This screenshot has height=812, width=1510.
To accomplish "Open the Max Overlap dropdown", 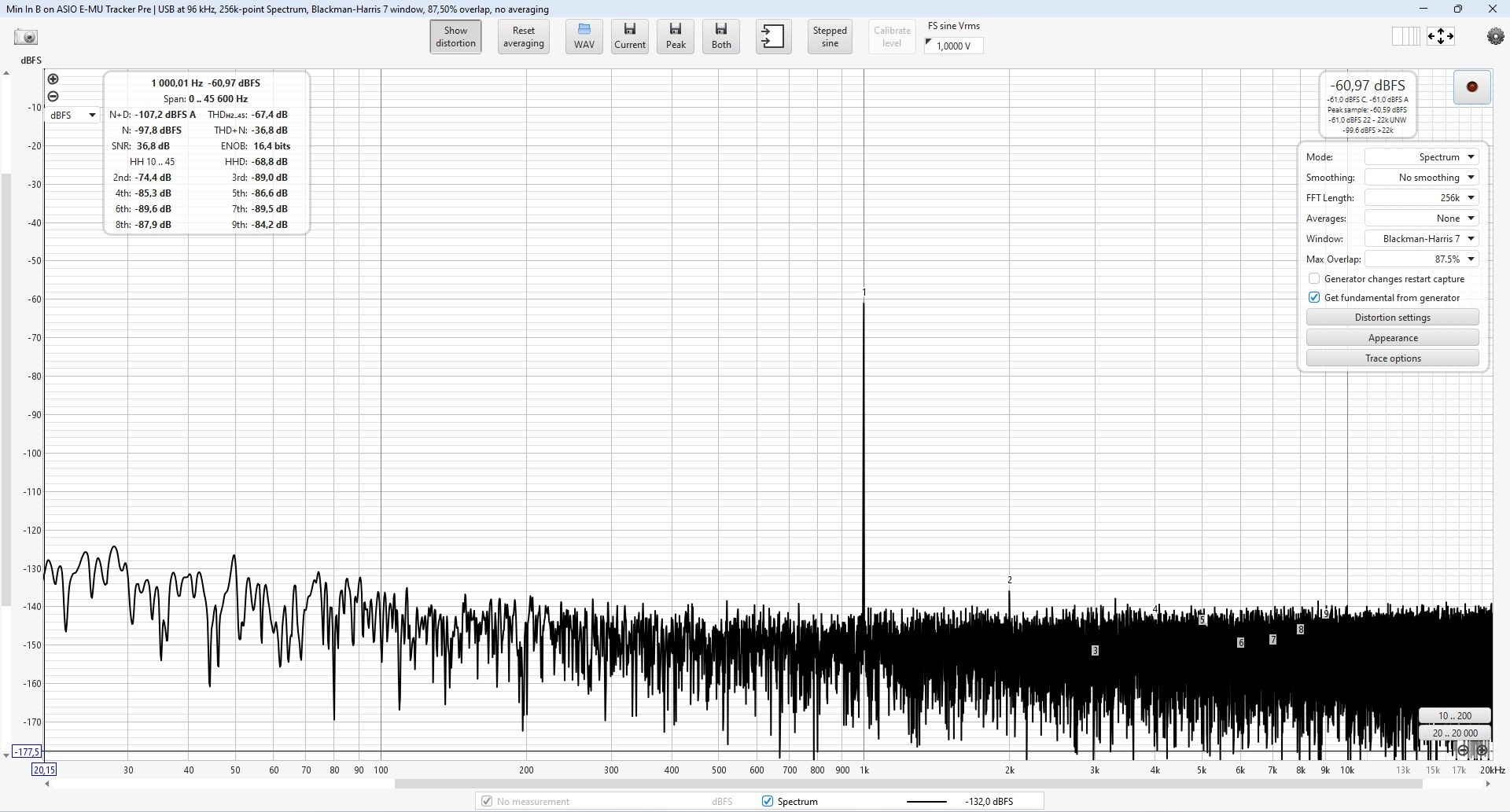I will click(1422, 259).
